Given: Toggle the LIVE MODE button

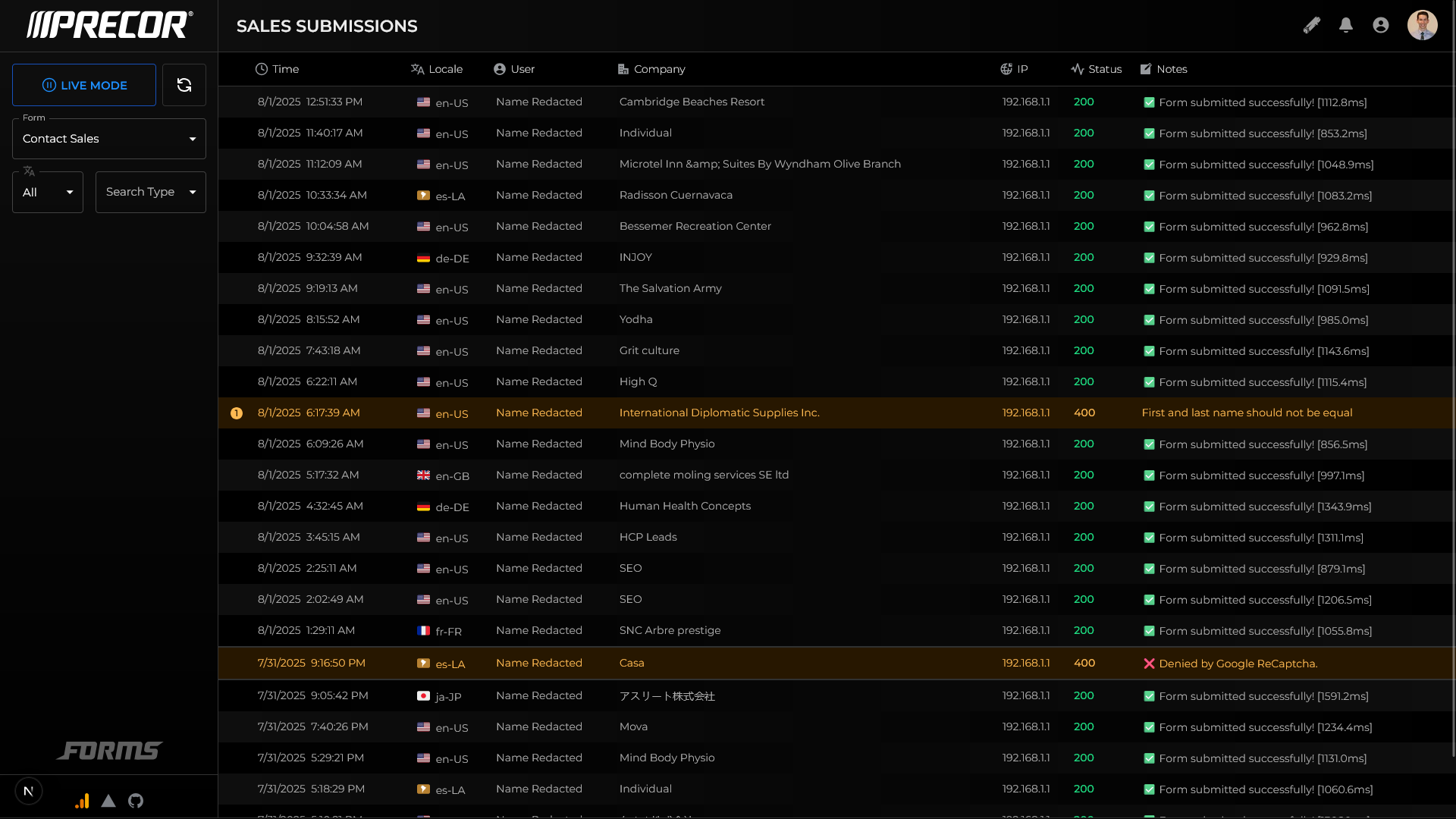Looking at the screenshot, I should [x=84, y=85].
